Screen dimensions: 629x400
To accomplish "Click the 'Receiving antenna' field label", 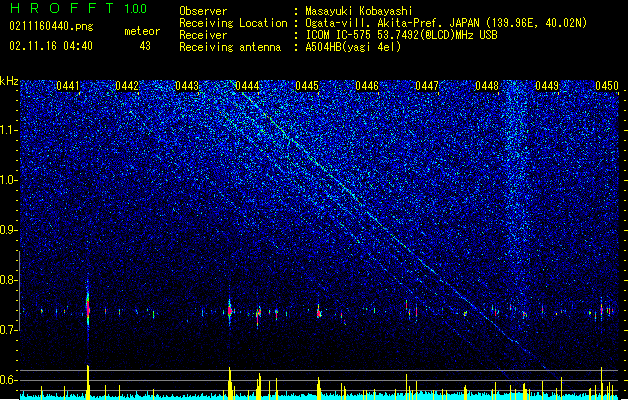I will coord(230,47).
